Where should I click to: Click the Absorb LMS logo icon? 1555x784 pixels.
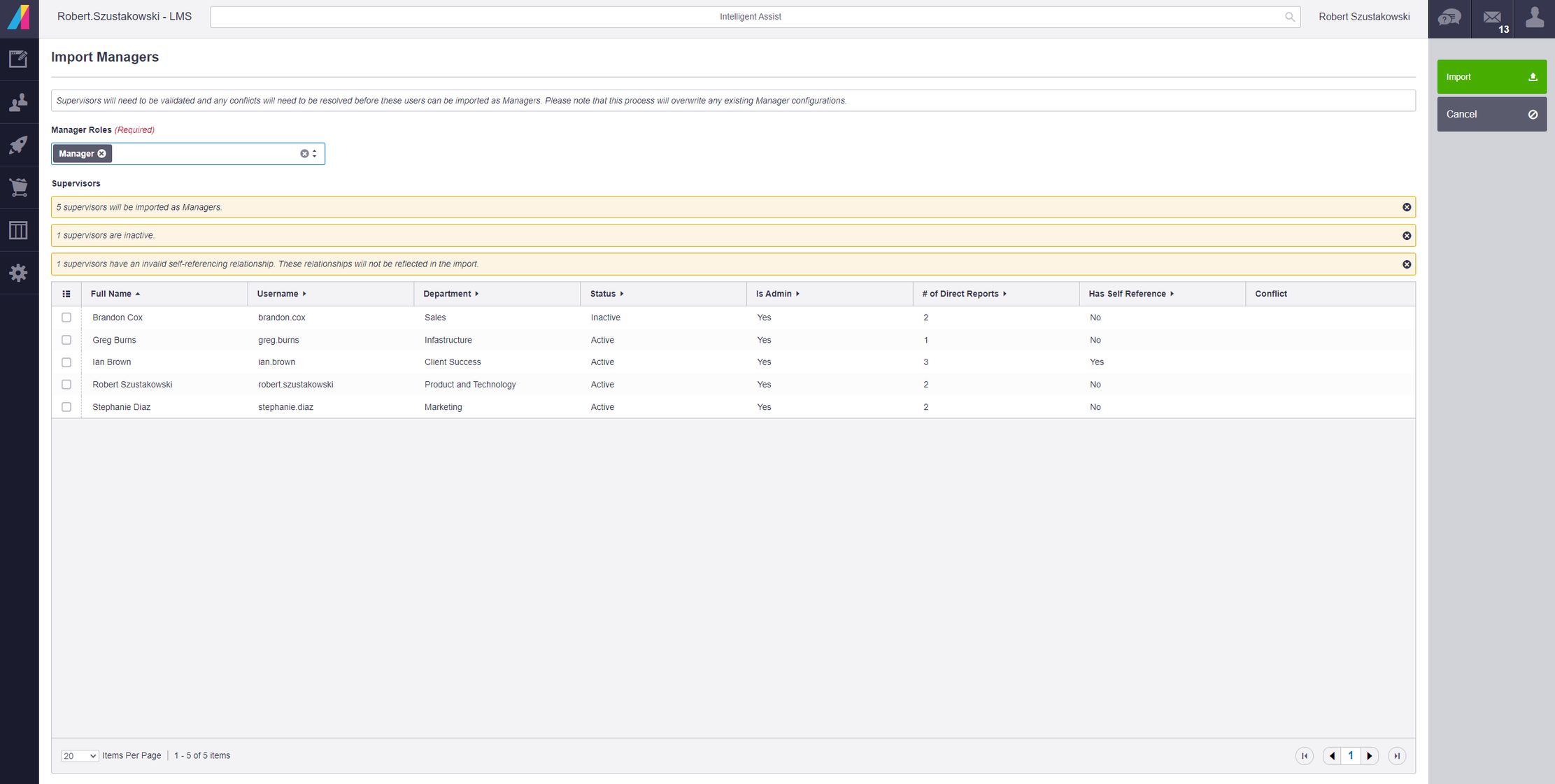(19, 17)
